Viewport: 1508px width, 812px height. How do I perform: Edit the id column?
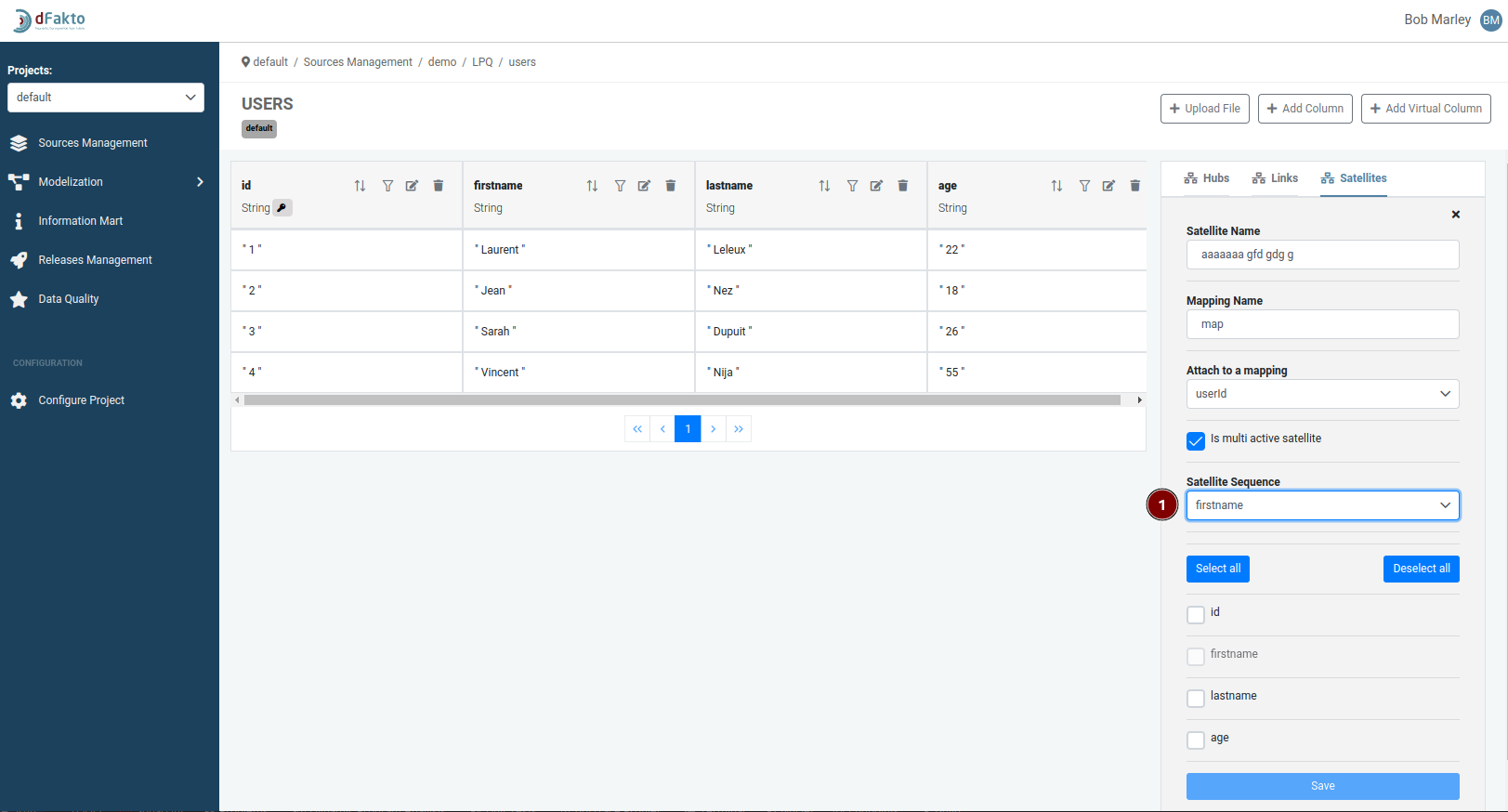pyautogui.click(x=412, y=186)
